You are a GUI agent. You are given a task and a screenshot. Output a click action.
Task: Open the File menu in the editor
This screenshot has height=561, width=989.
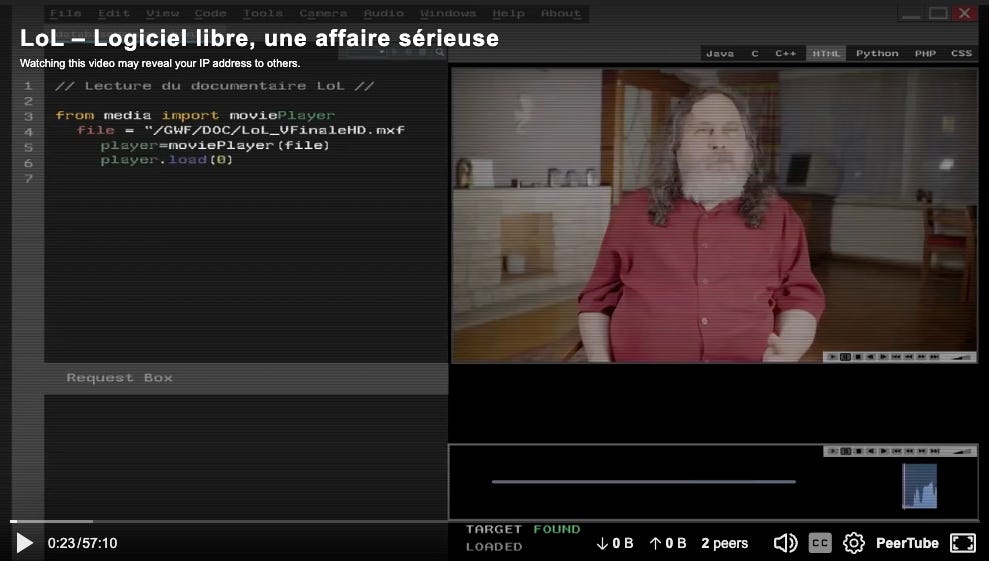pyautogui.click(x=66, y=13)
